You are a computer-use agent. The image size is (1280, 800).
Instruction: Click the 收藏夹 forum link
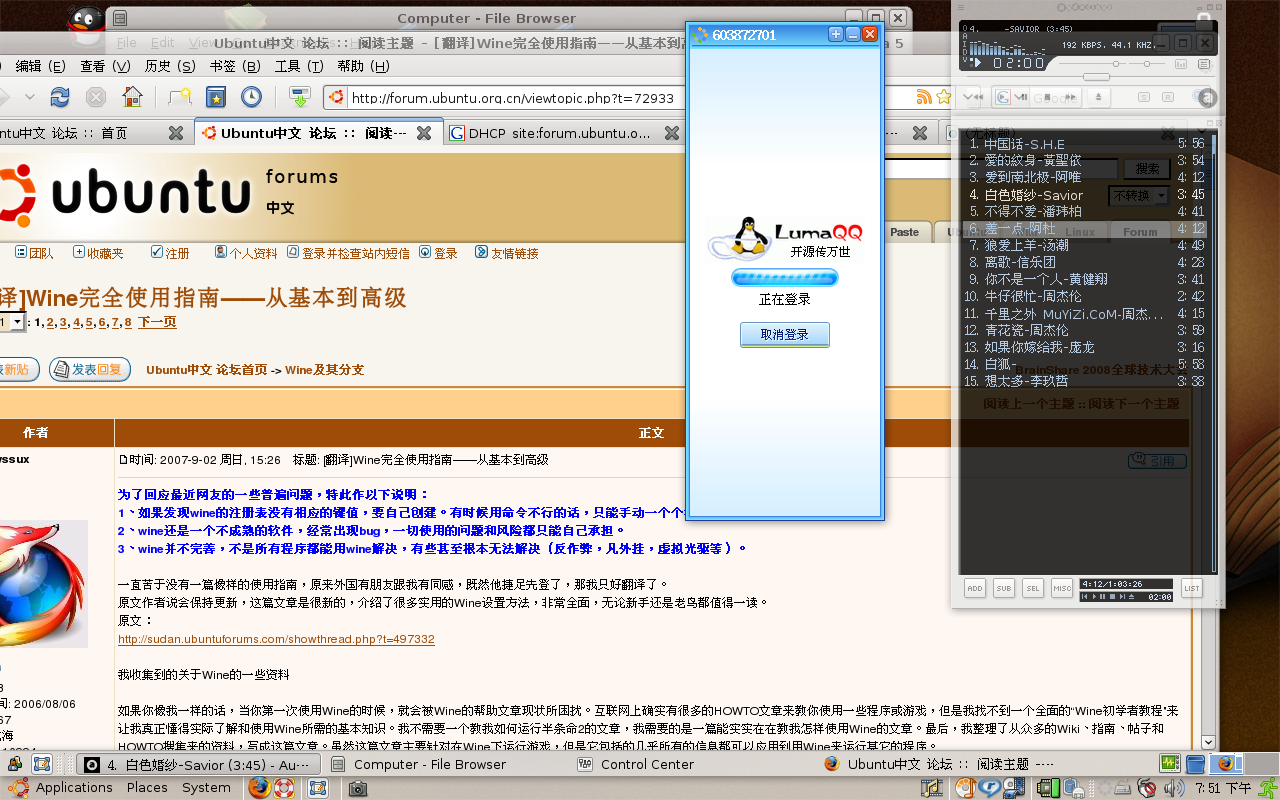tap(97, 253)
